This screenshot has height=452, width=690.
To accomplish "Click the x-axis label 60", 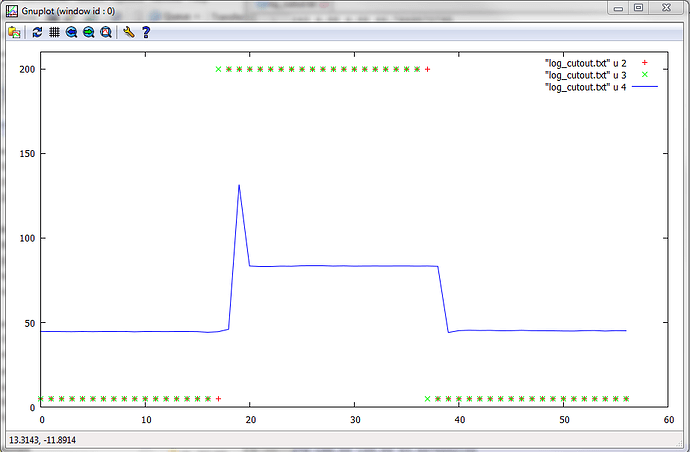I will coord(668,420).
